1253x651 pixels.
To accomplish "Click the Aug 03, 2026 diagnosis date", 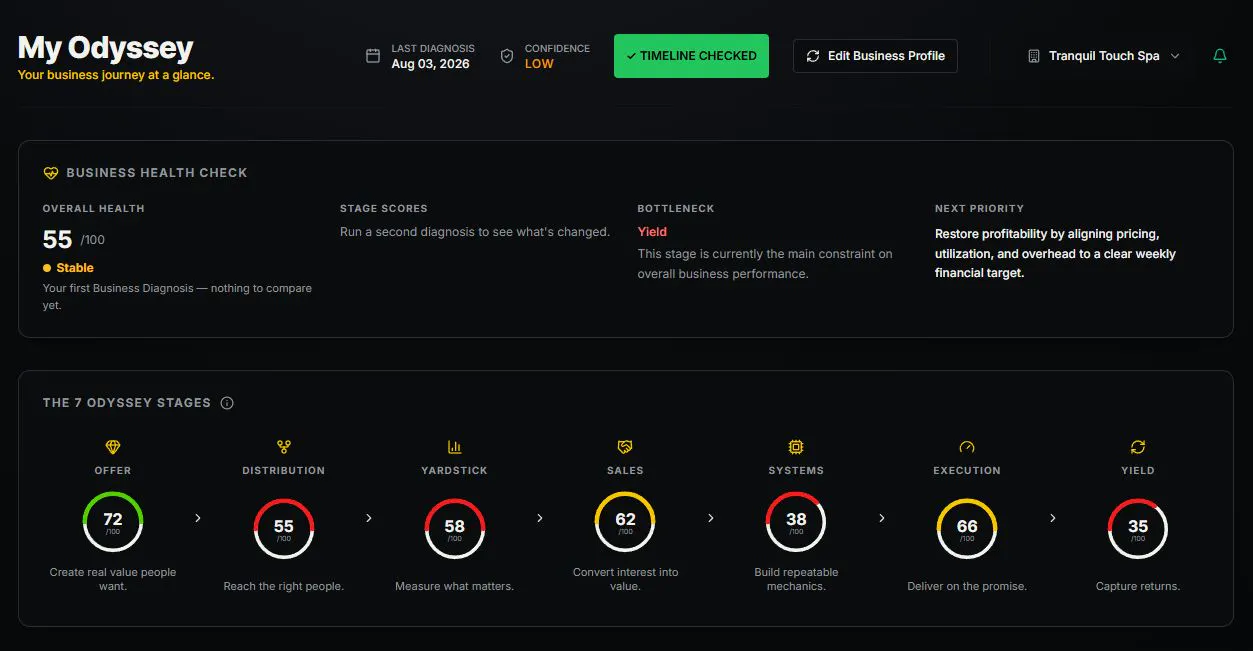I will 430,64.
